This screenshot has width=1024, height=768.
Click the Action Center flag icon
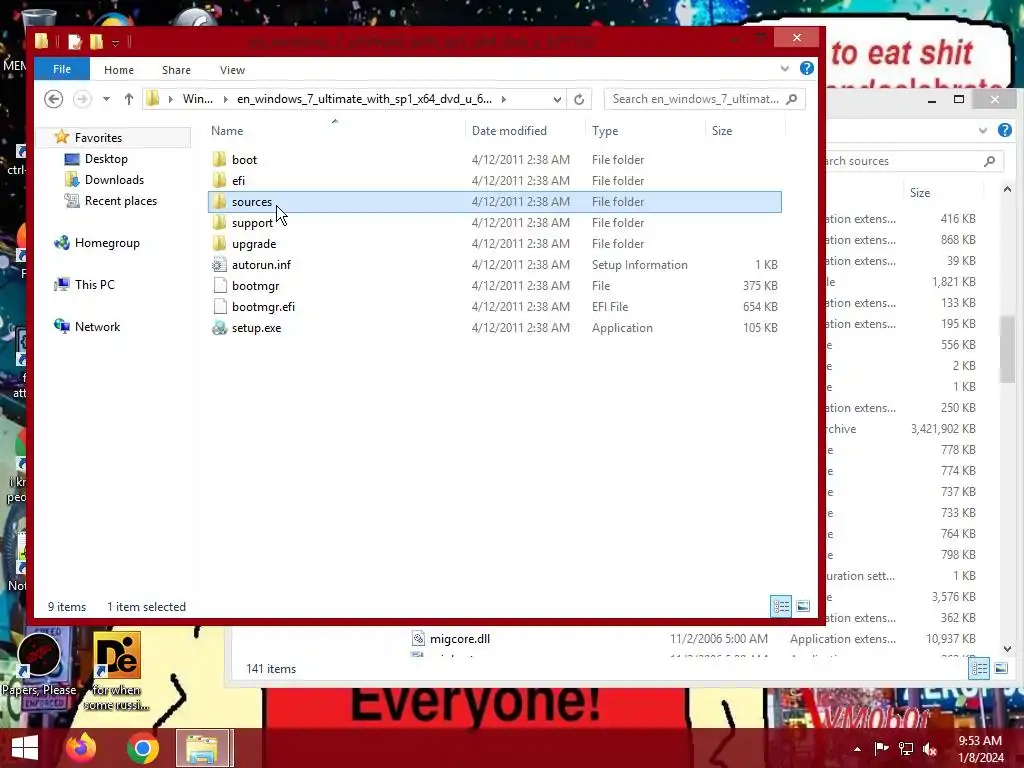[881, 749]
